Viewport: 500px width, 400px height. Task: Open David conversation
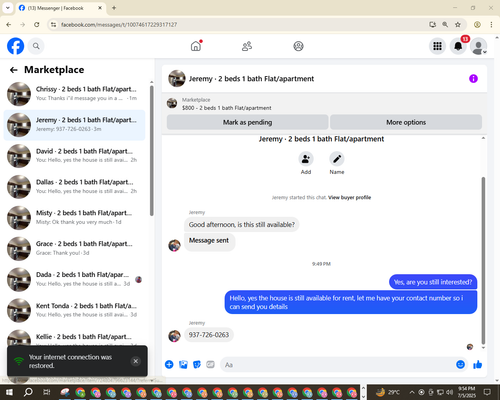click(74, 156)
